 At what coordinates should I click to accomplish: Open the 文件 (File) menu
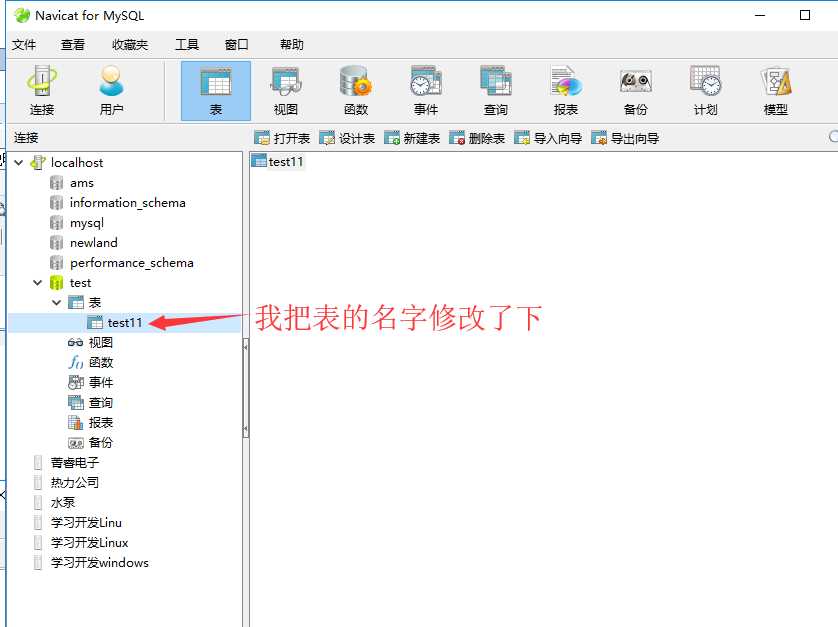click(24, 45)
